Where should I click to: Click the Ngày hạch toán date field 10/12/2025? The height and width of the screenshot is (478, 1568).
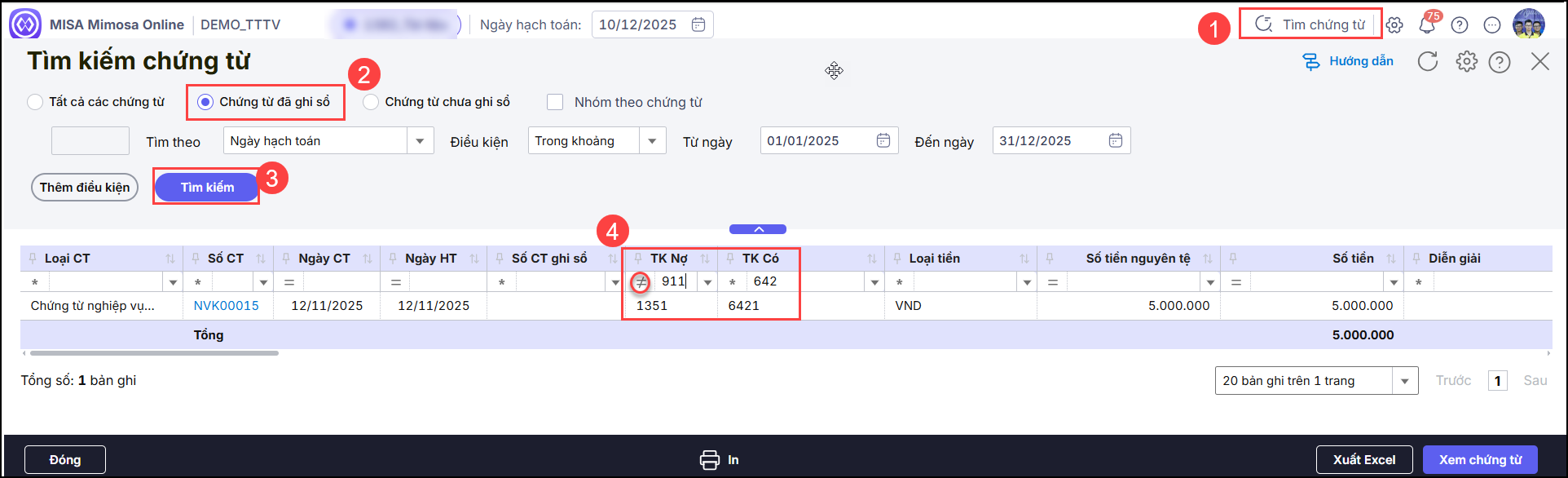click(x=653, y=24)
